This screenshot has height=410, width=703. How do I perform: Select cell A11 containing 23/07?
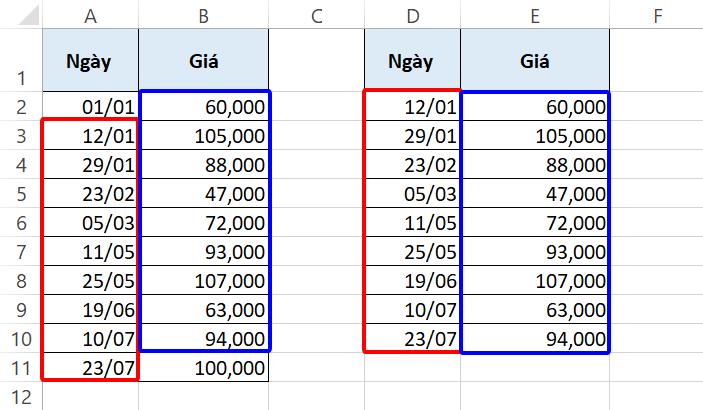91,367
